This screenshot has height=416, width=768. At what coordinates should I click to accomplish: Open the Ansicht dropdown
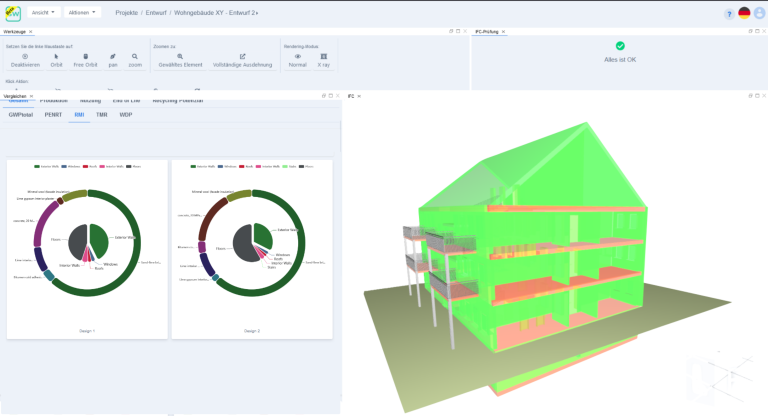click(x=44, y=13)
